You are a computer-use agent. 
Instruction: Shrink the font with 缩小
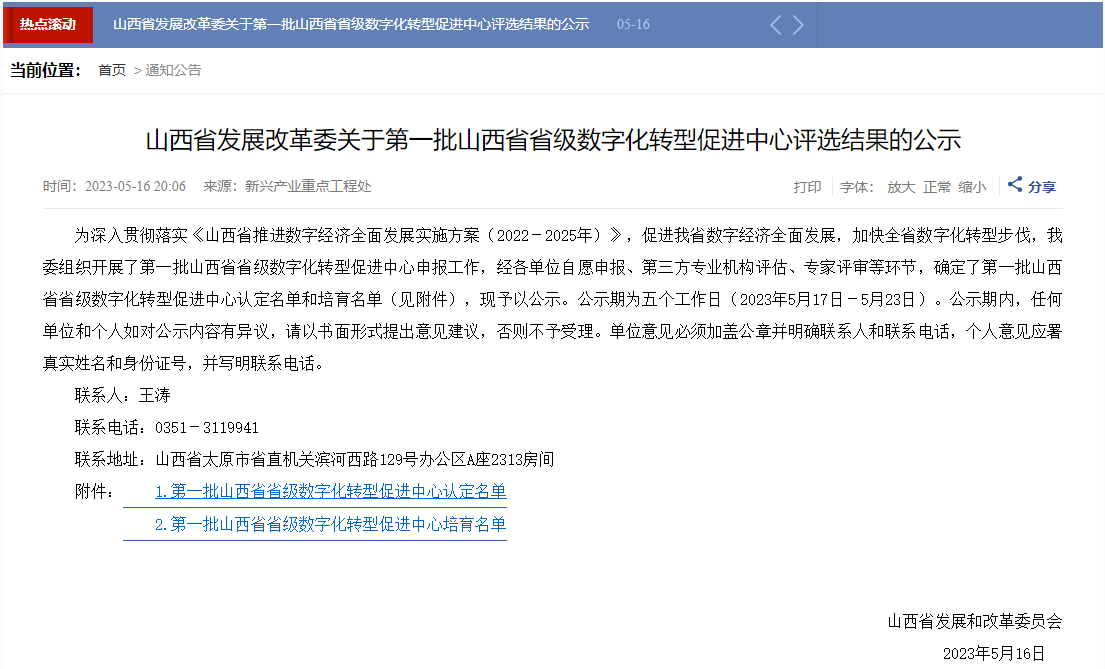(x=972, y=187)
